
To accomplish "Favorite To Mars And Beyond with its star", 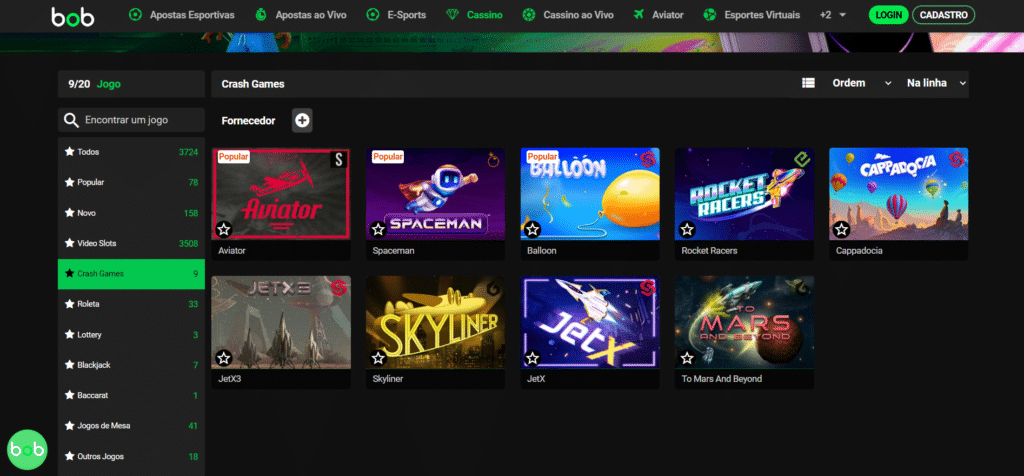I will tap(687, 358).
